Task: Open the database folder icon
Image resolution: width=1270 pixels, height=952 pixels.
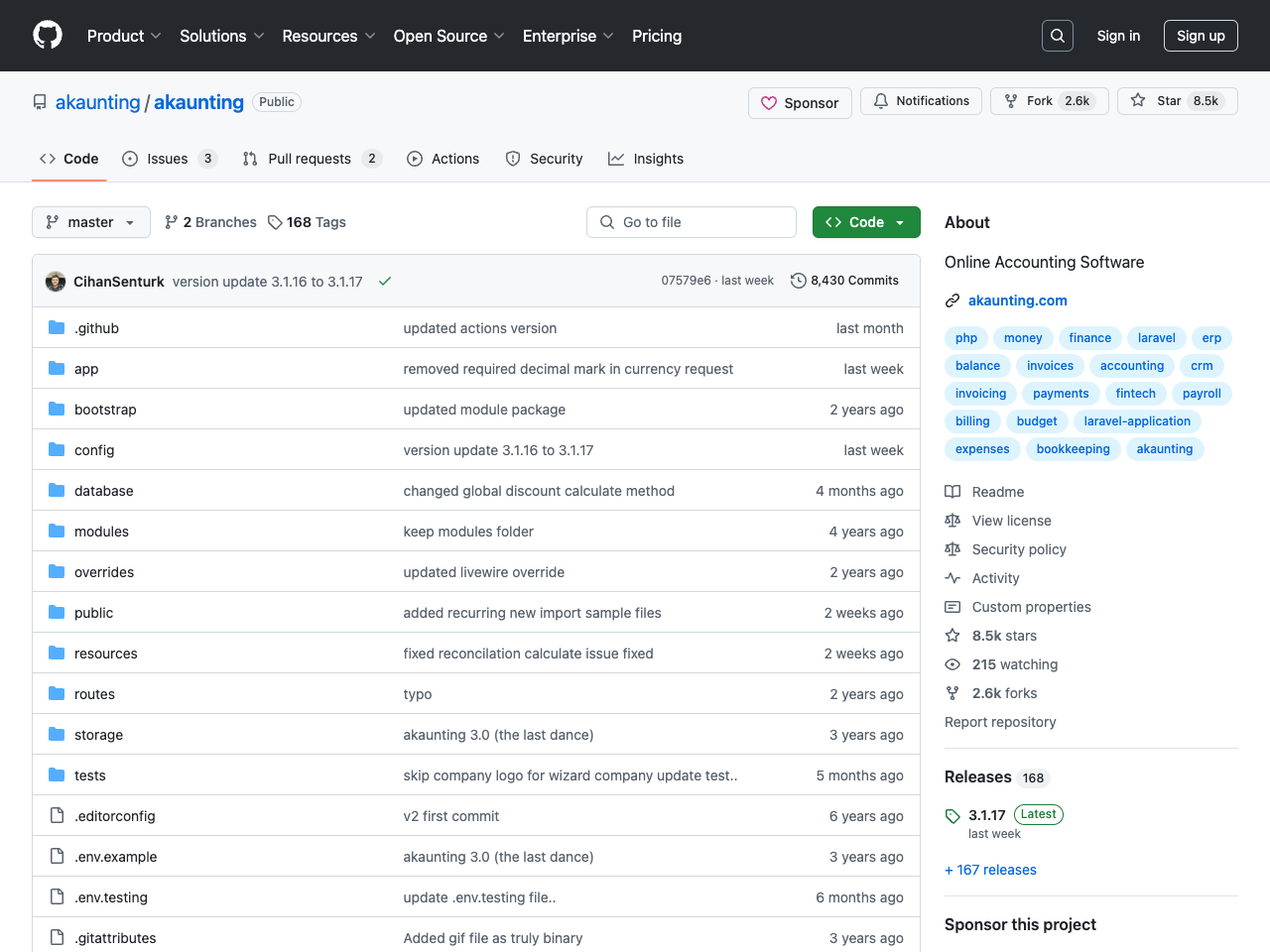Action: [x=57, y=490]
